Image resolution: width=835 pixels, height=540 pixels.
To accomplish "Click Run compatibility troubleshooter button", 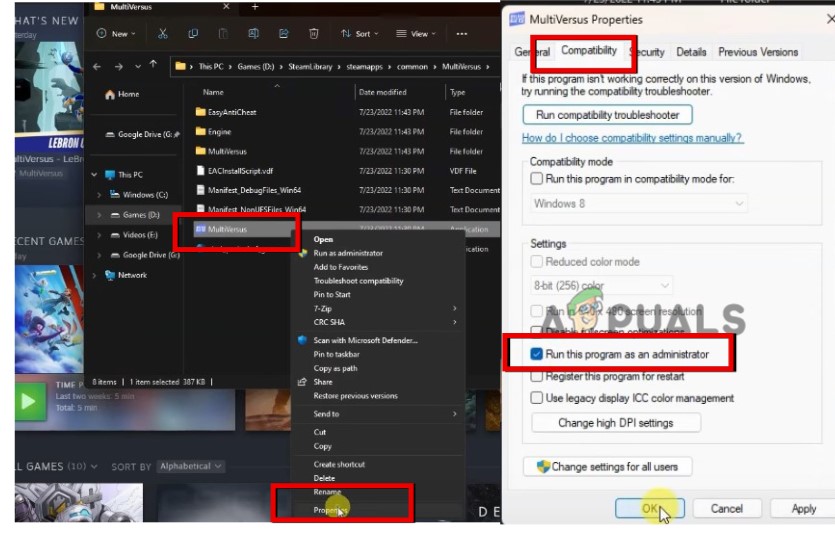I will 608,115.
